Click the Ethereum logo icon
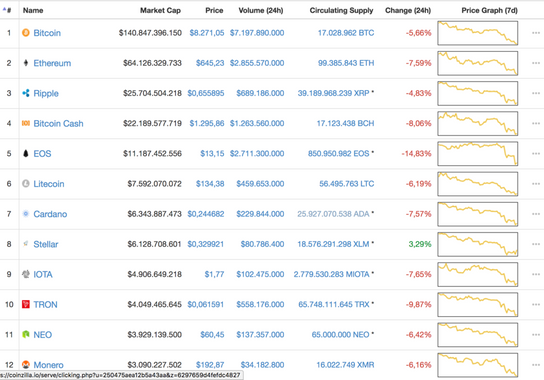This screenshot has width=544, height=380. [x=26, y=63]
